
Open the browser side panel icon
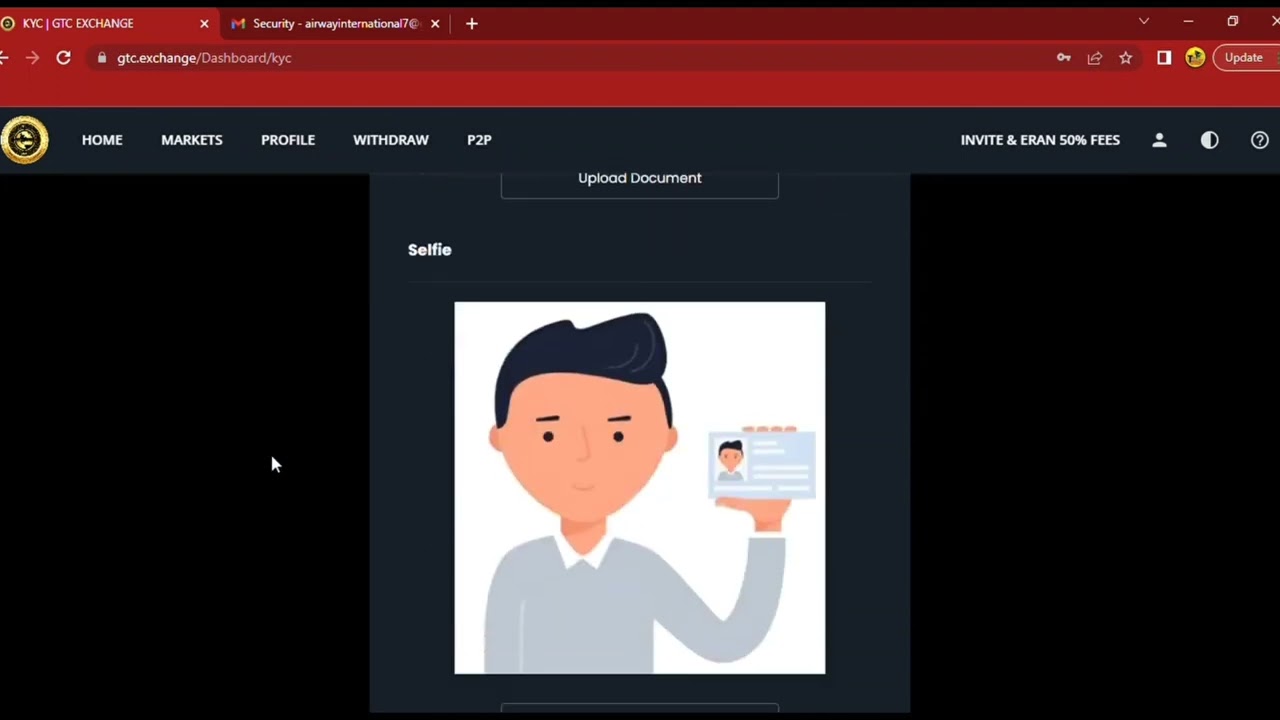[1164, 58]
